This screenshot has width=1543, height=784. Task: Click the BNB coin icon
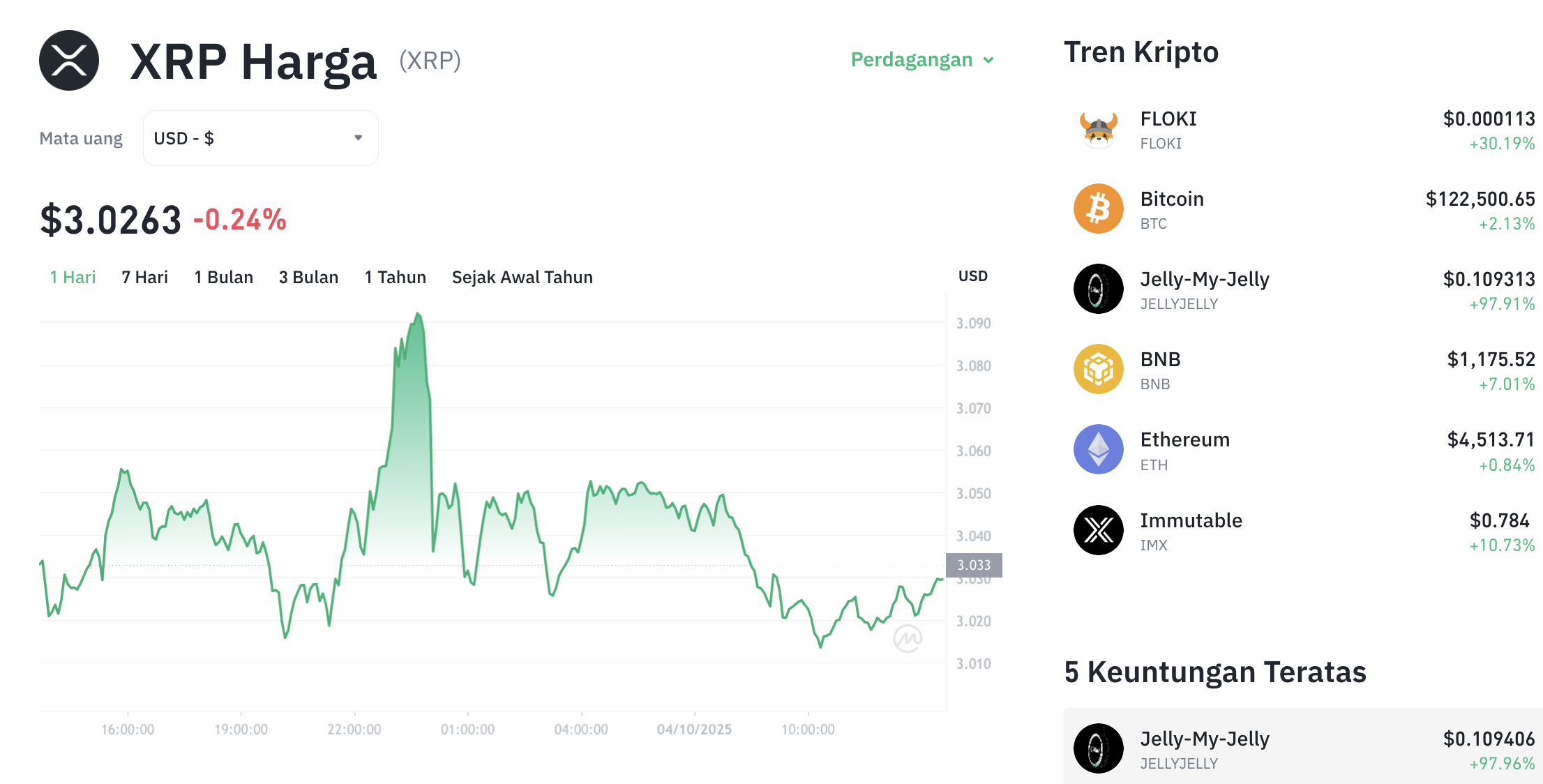click(1099, 370)
